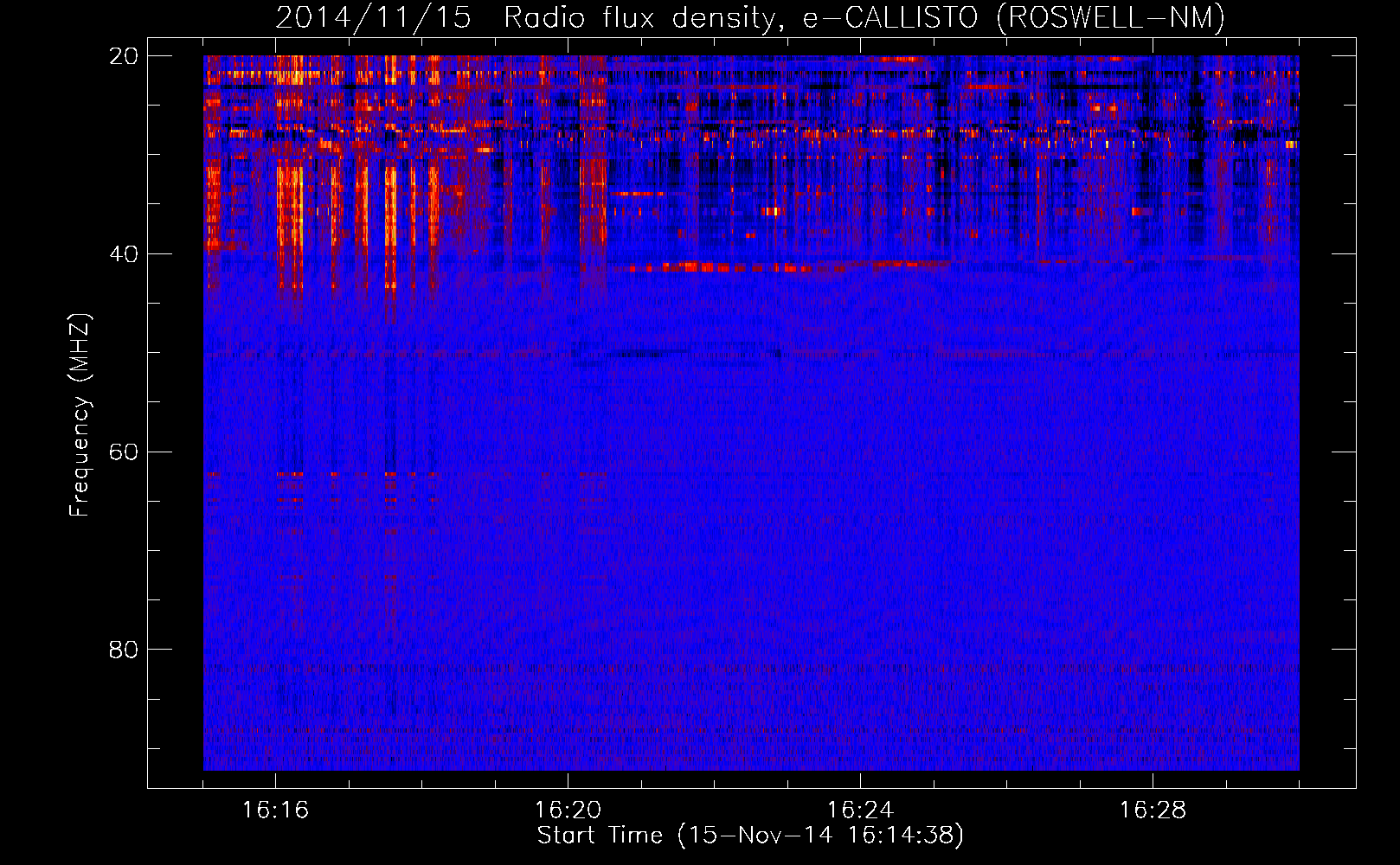
Task: Click the '20' frequency tick label
Action: (124, 56)
